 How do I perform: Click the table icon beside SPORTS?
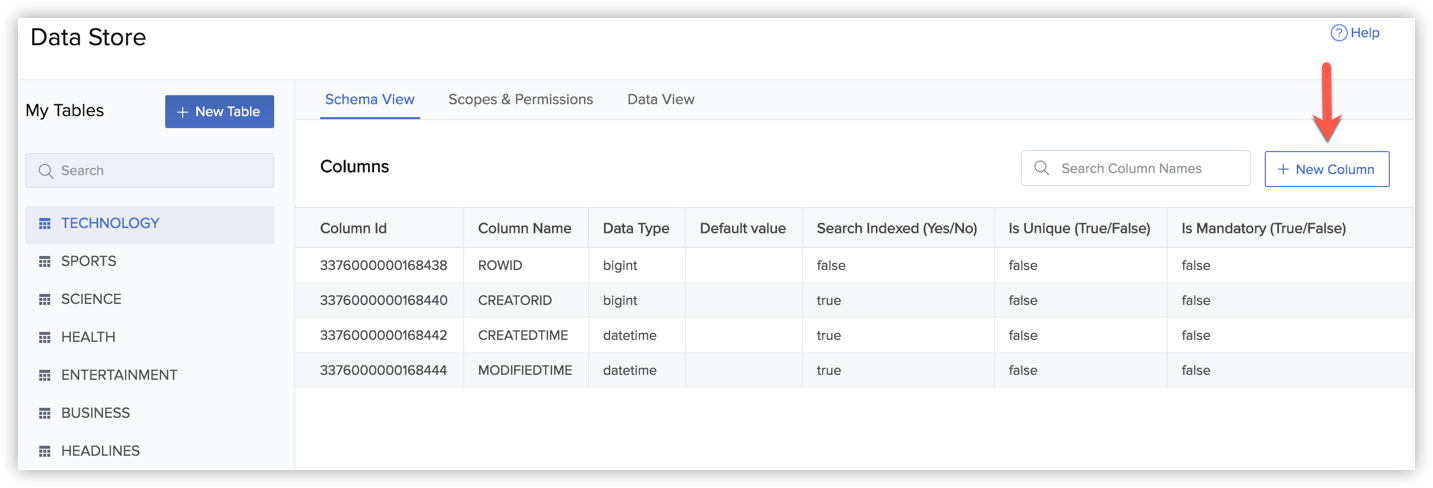tap(44, 262)
